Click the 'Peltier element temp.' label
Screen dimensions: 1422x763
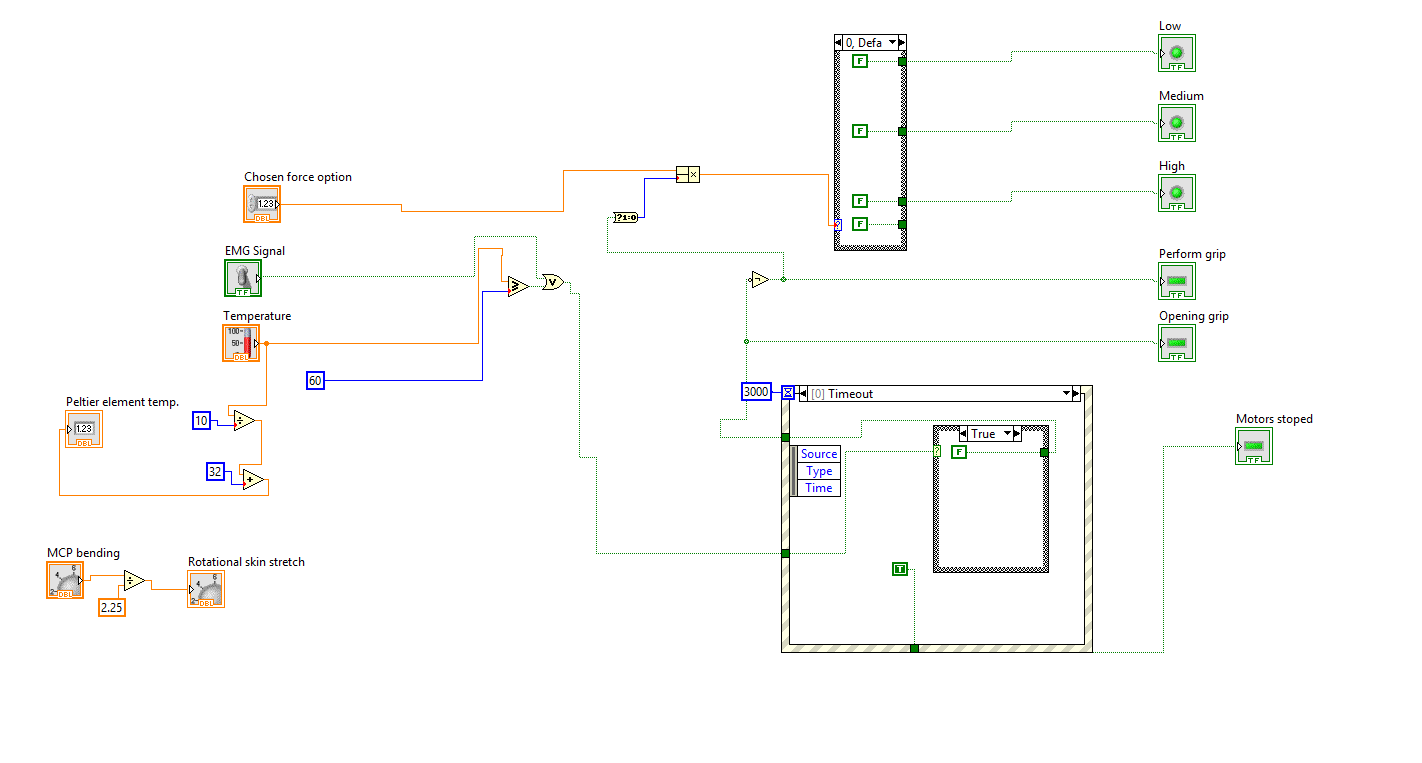[x=123, y=402]
